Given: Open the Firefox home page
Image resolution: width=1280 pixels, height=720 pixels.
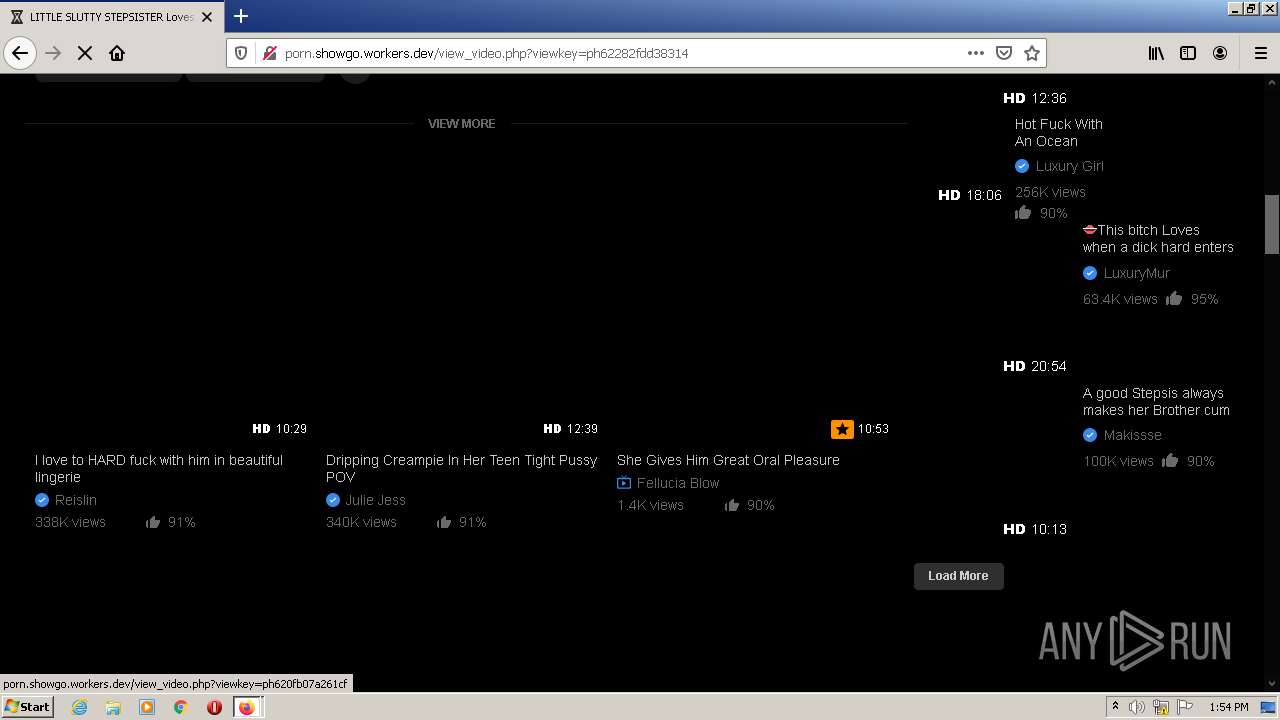Looking at the screenshot, I should click(x=117, y=53).
